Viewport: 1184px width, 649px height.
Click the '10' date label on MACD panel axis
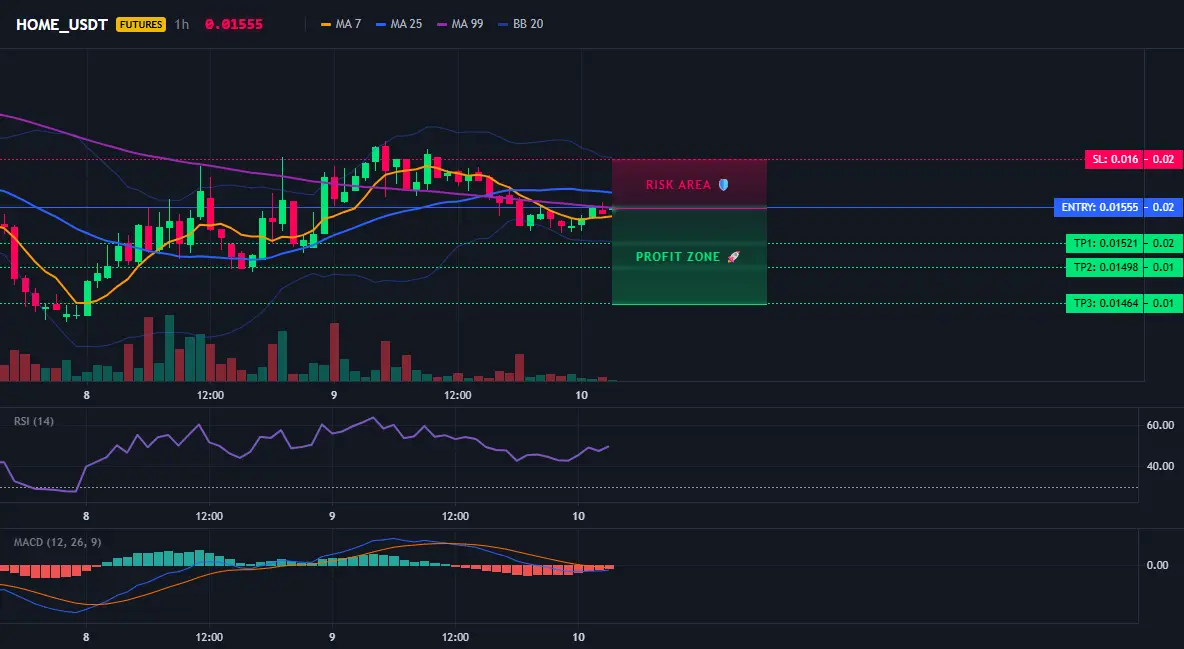pos(578,637)
